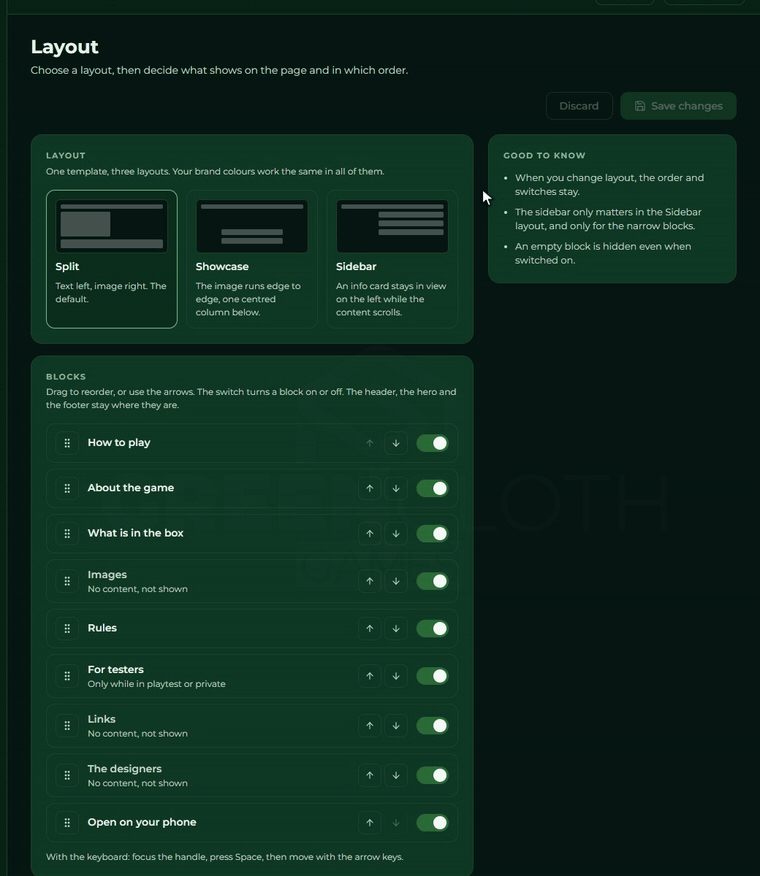Turn off the About the game switch

433,488
